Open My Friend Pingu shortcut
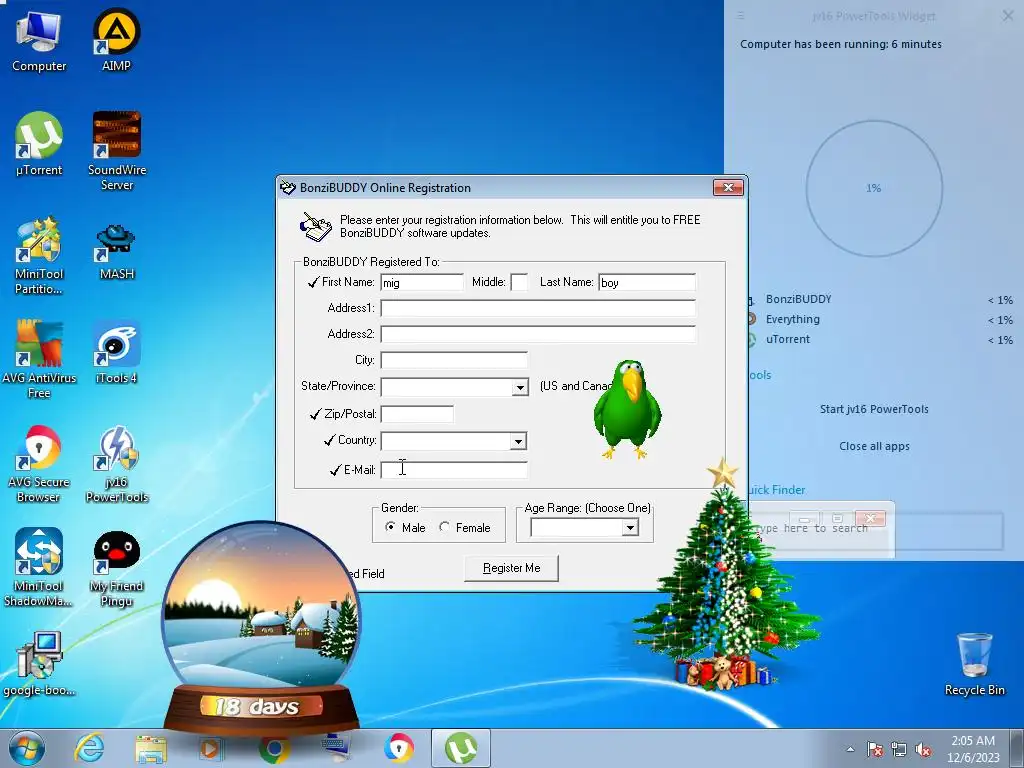The image size is (1024, 768). point(117,568)
